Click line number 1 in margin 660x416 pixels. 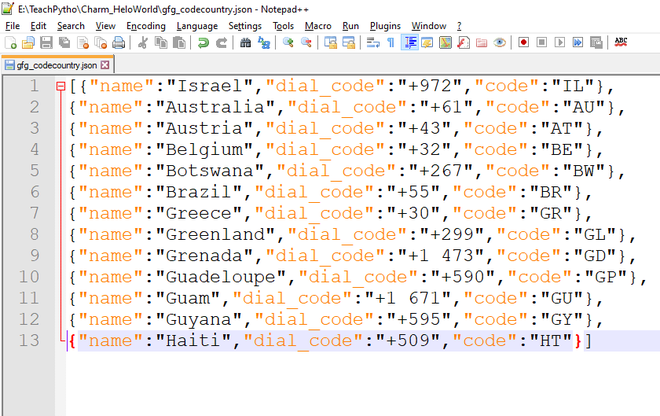coord(35,86)
